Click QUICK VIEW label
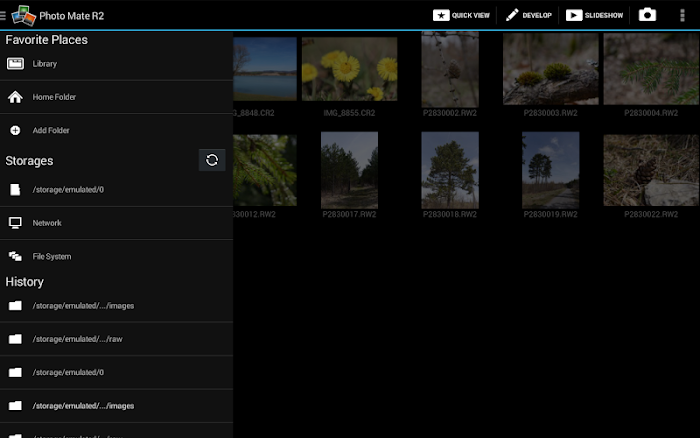This screenshot has height=438, width=700. click(x=471, y=16)
